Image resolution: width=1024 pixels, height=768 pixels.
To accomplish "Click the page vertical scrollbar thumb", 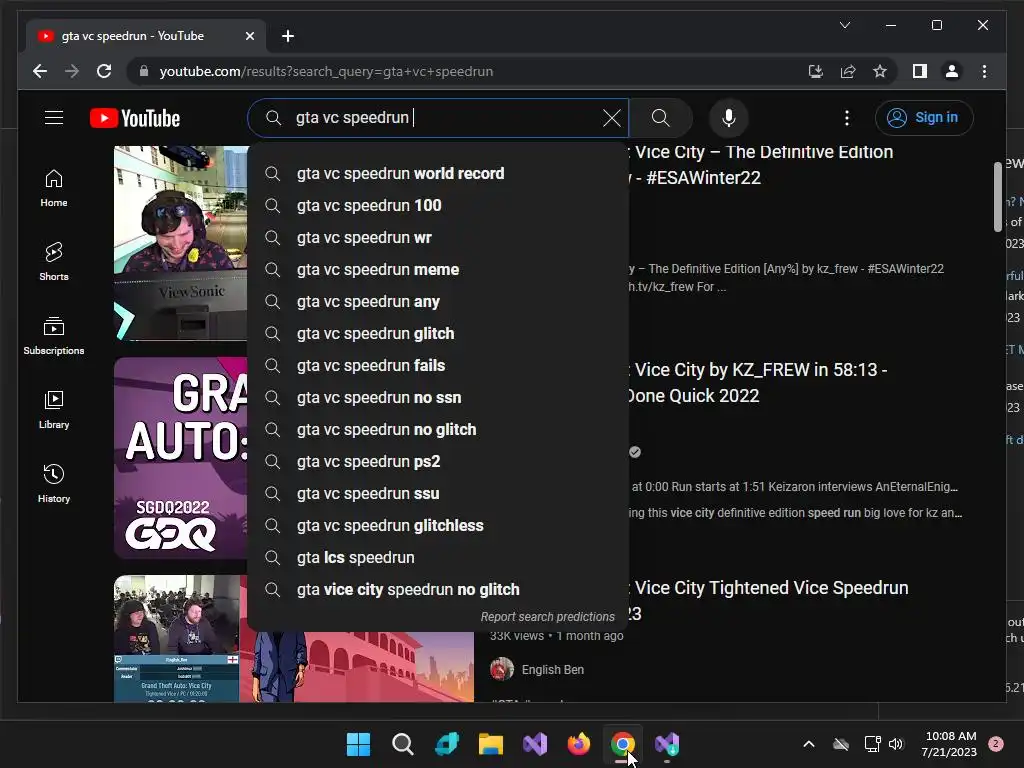I will [x=997, y=196].
